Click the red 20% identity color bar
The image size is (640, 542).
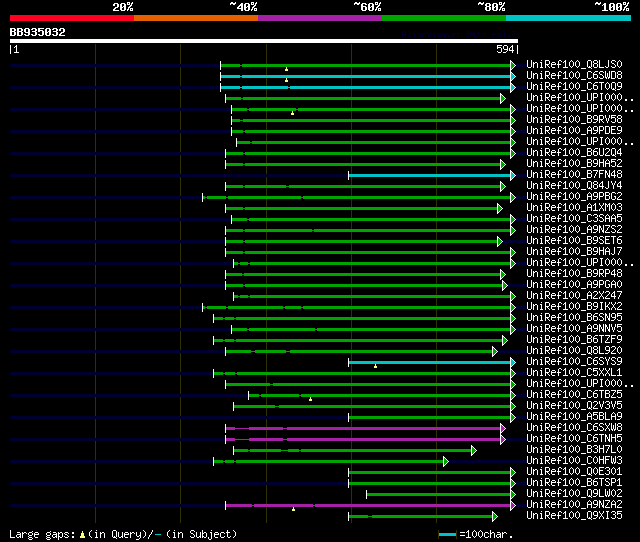click(72, 18)
